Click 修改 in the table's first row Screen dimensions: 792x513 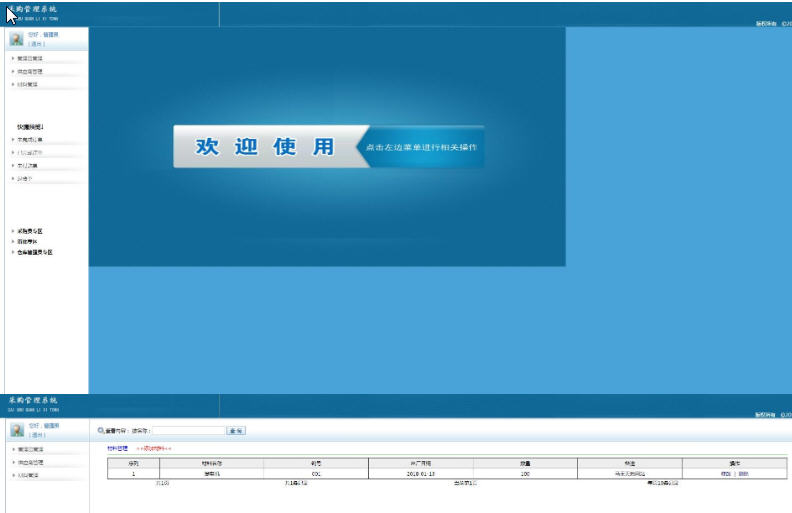click(726, 474)
